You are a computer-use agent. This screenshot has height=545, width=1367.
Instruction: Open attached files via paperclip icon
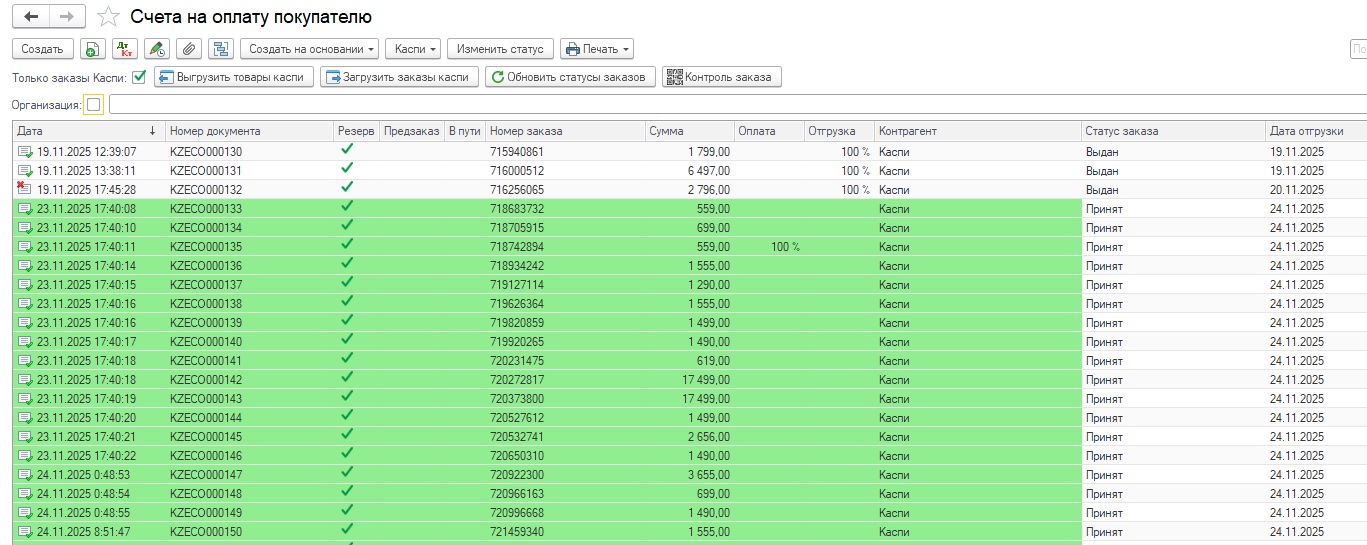click(188, 49)
